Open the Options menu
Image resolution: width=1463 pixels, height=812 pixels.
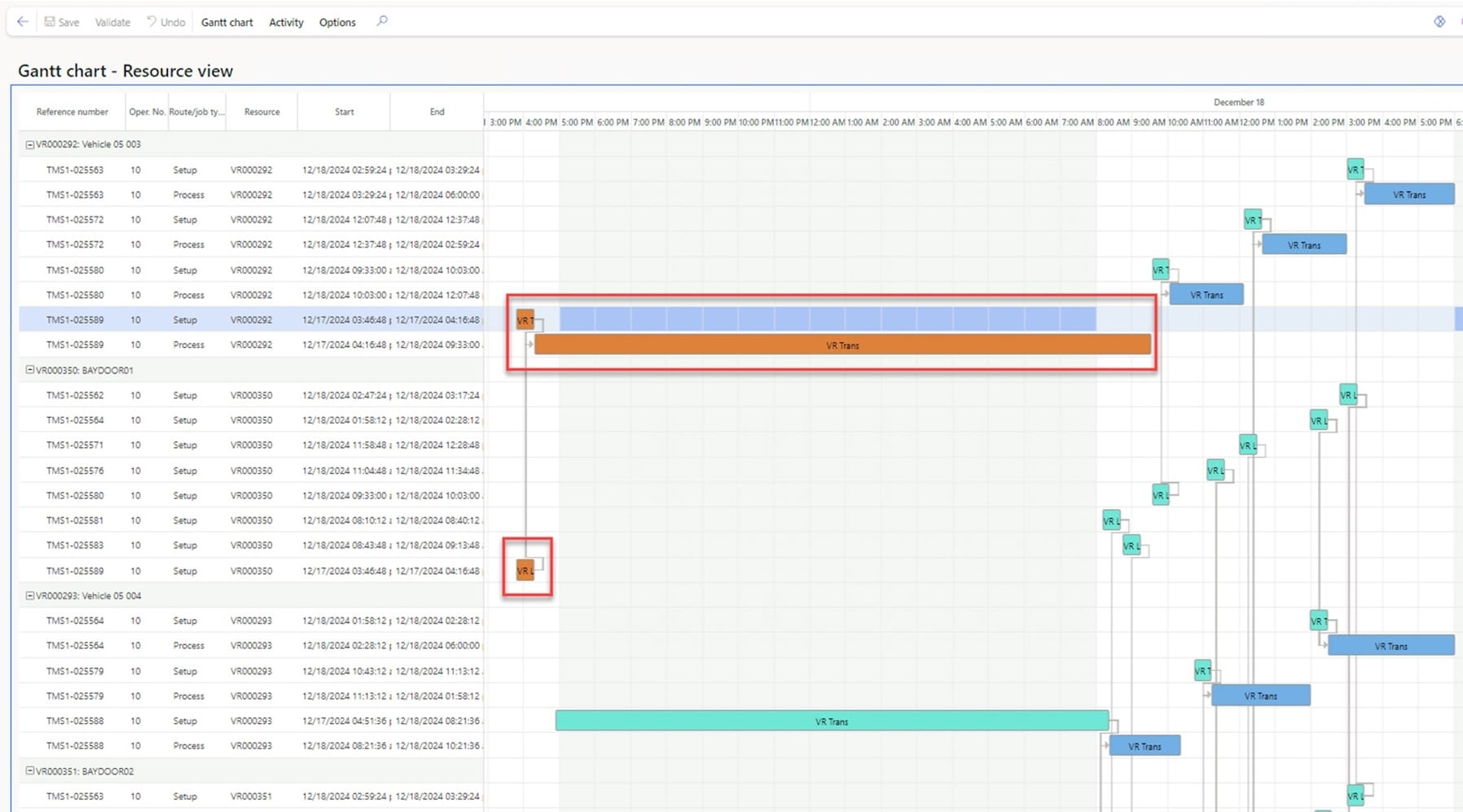click(x=337, y=23)
